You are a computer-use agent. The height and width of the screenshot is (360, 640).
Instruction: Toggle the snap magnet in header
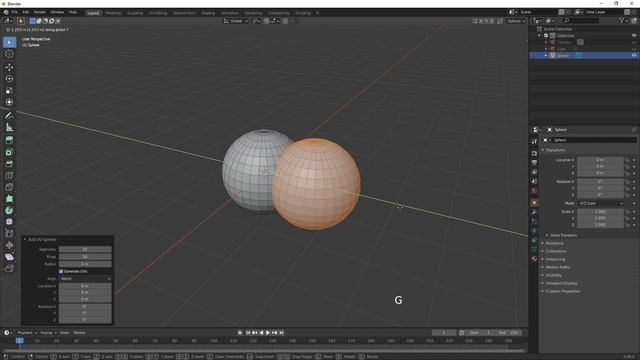click(x=266, y=21)
